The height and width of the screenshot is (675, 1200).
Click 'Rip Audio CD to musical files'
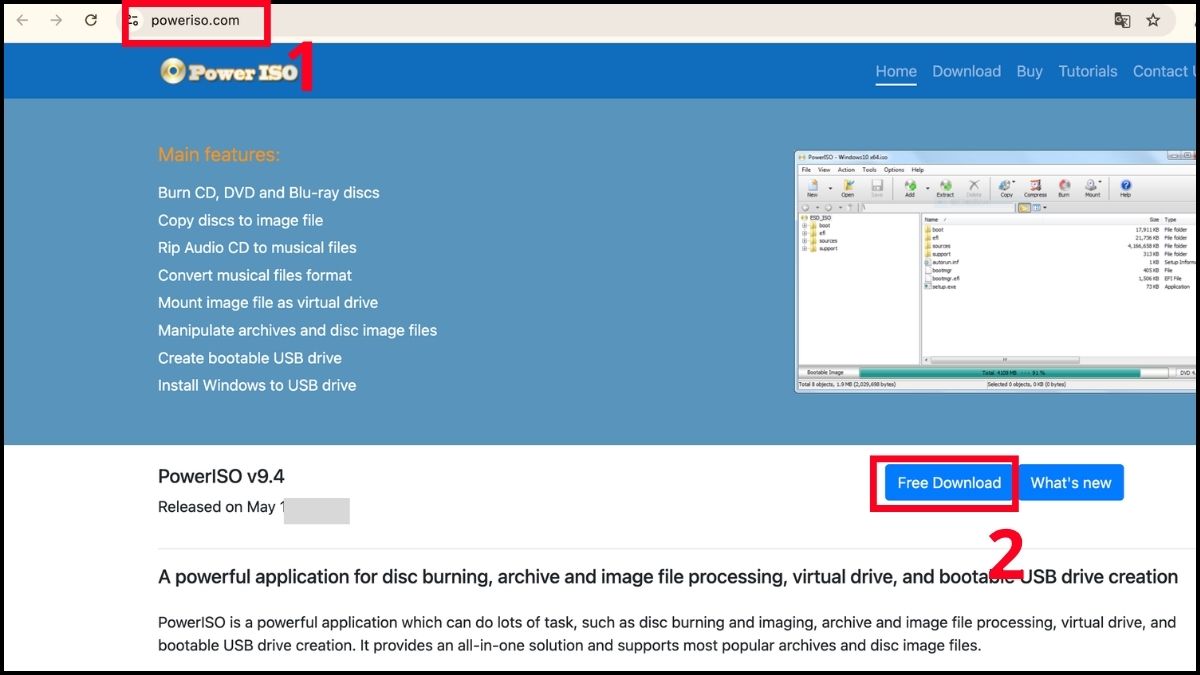click(257, 248)
